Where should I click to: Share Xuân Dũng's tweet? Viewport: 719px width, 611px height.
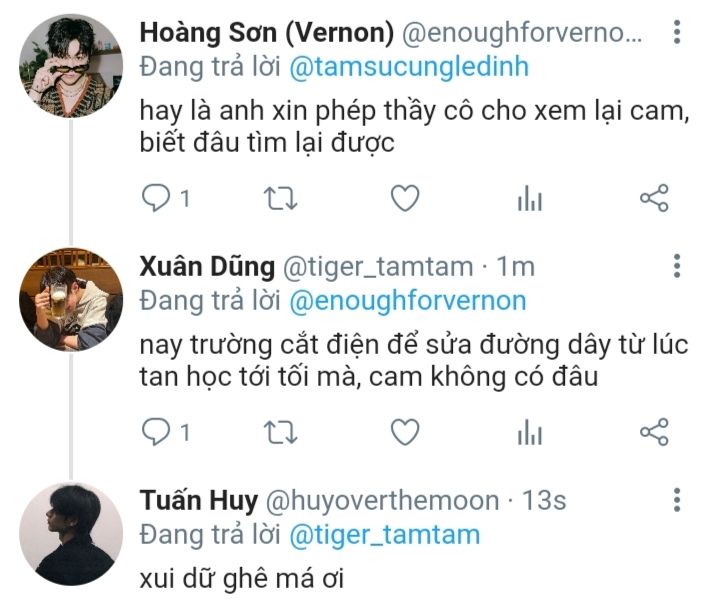653,432
